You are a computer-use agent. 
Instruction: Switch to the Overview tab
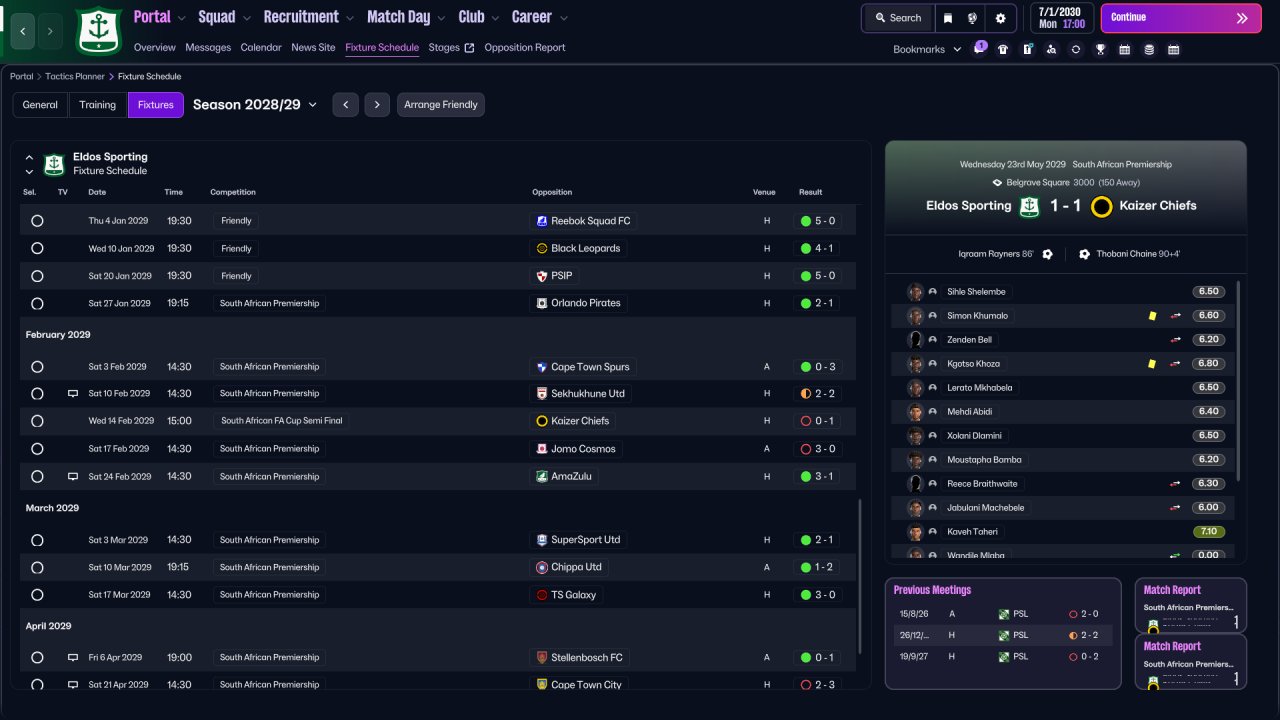click(x=154, y=48)
